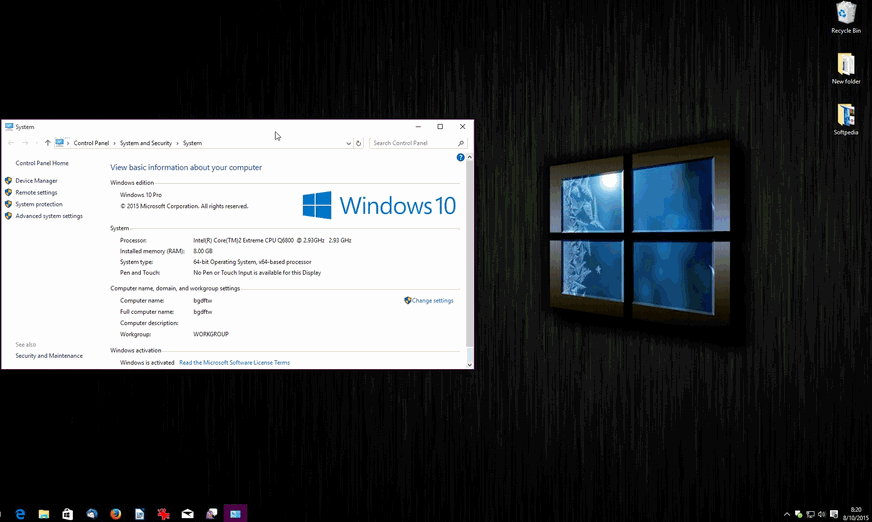Click the Forward navigation arrow
The height and width of the screenshot is (522, 872).
(x=25, y=143)
